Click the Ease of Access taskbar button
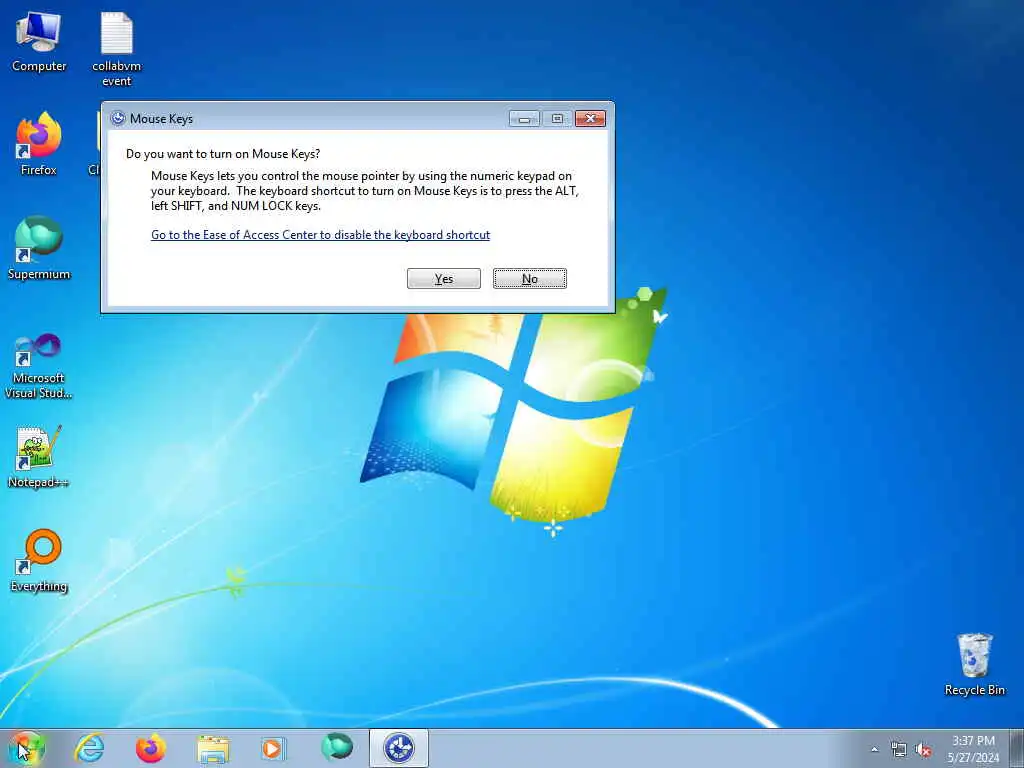 (x=398, y=748)
